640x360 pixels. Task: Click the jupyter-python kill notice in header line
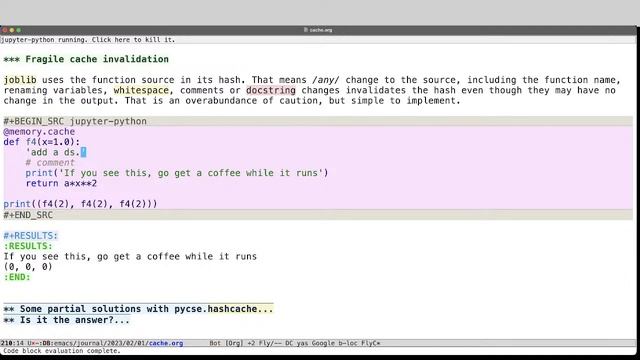88,40
